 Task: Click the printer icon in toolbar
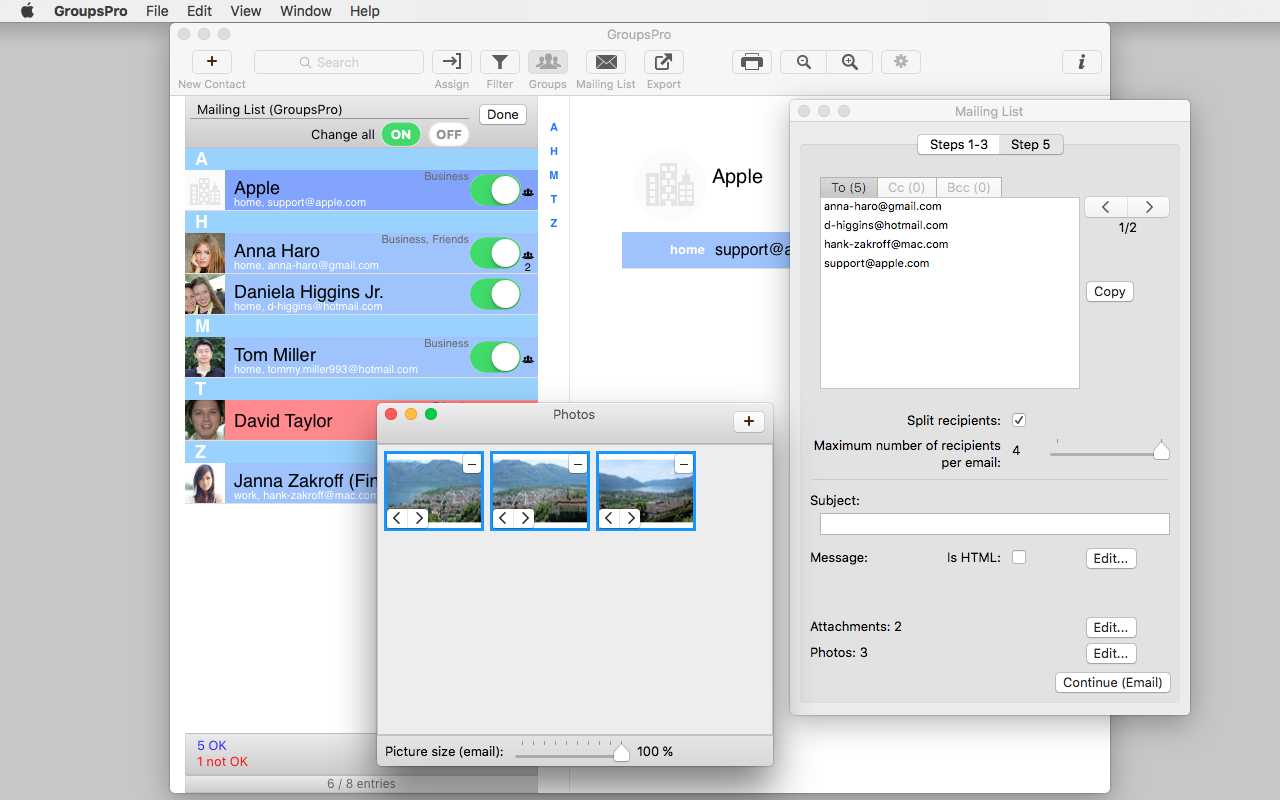coord(752,62)
